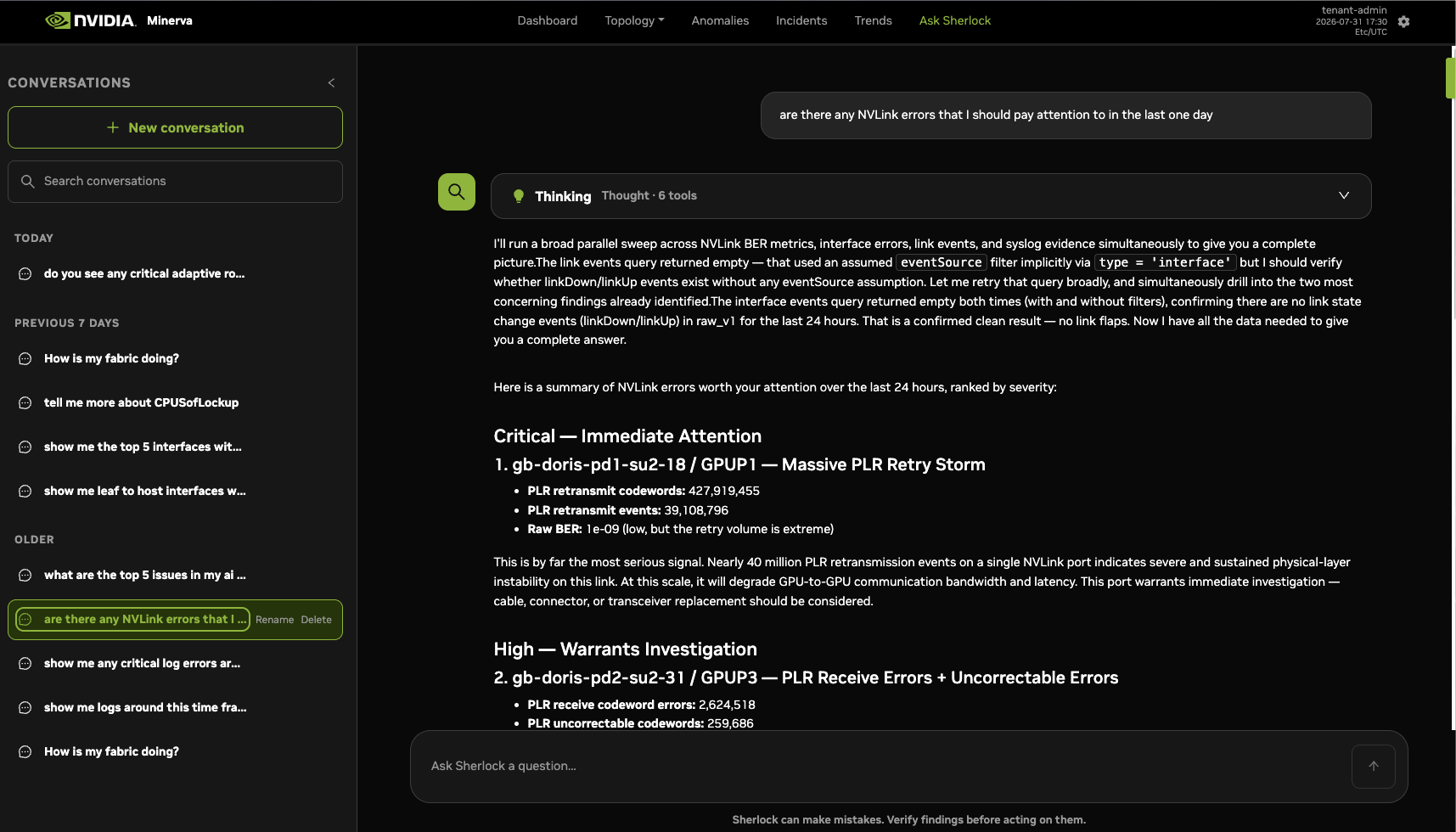The image size is (1456, 832).
Task: Click chat icon beside 'do you see any critical adaptive ro...'
Action: (x=25, y=274)
